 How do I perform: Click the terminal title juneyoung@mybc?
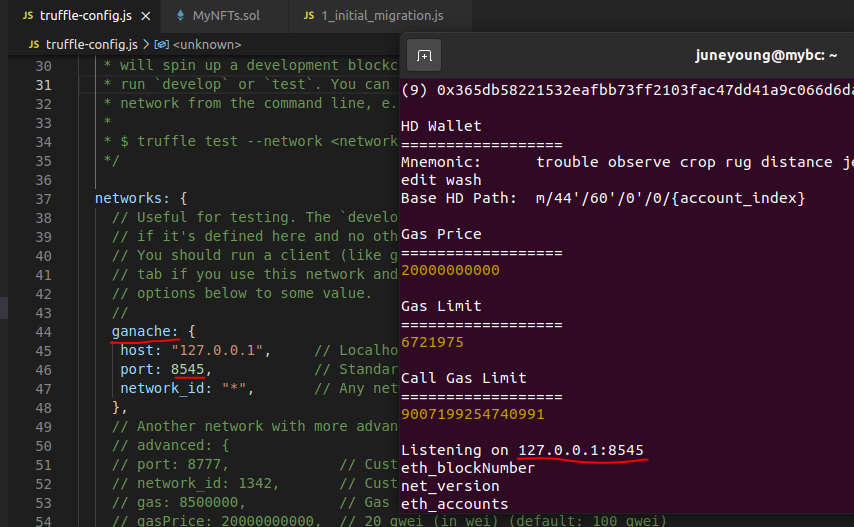tap(766, 55)
